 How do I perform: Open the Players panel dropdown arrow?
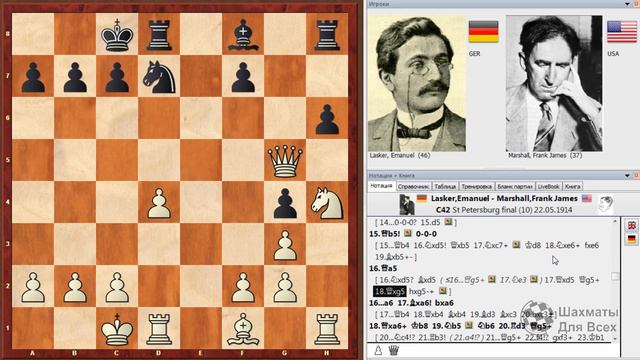coord(627,4)
